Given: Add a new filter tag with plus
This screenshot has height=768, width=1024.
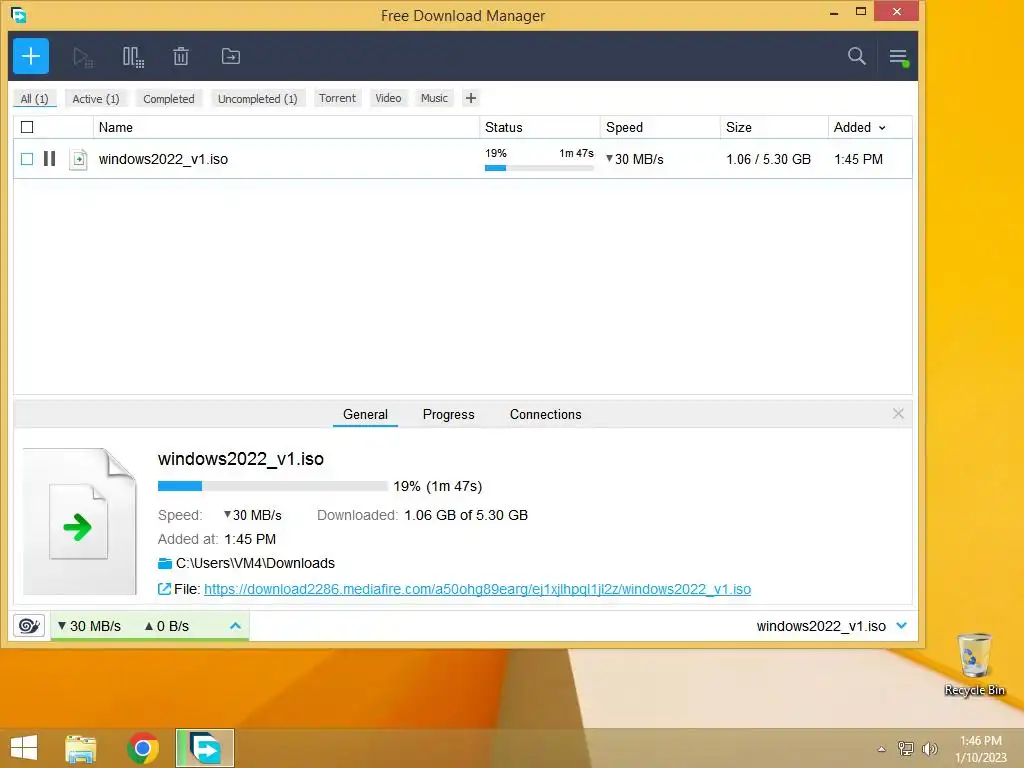Looking at the screenshot, I should click(471, 98).
